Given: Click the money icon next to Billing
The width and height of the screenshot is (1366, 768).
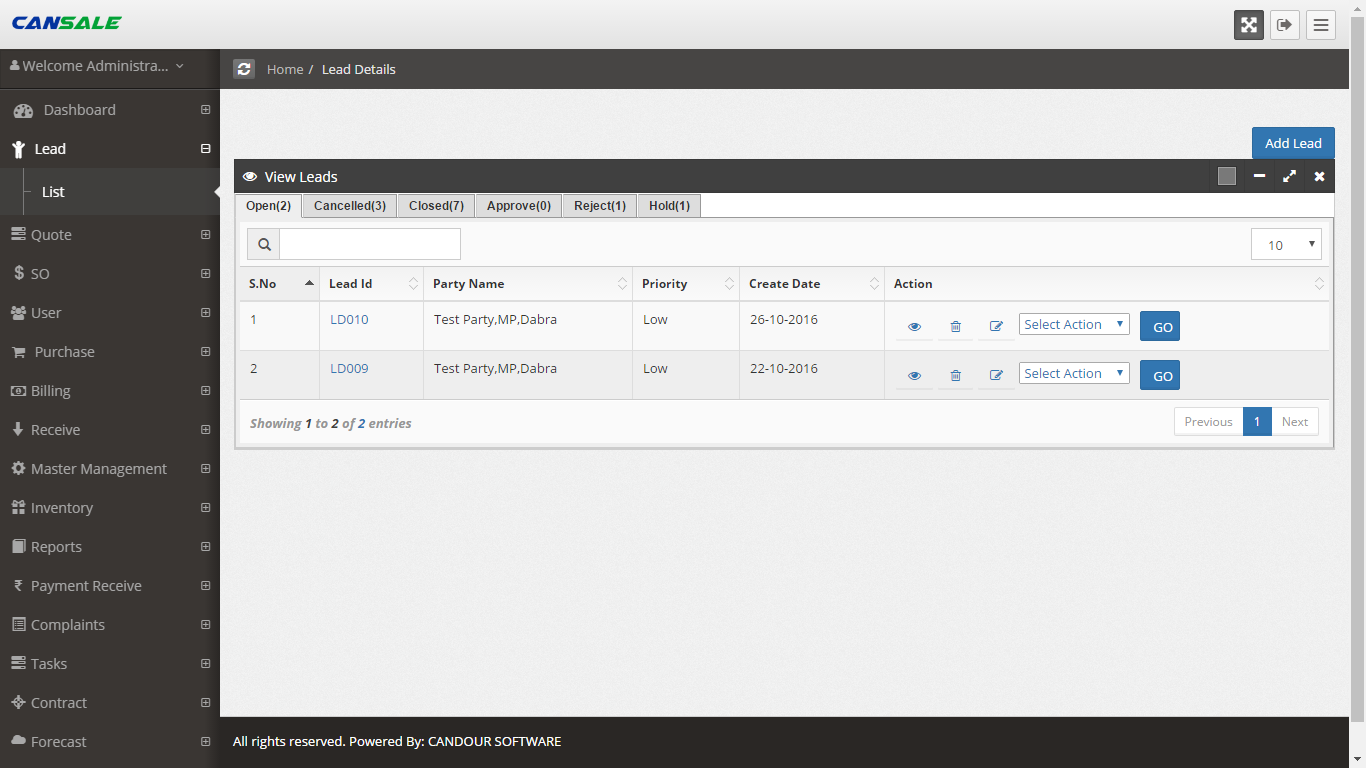Looking at the screenshot, I should tap(18, 391).
